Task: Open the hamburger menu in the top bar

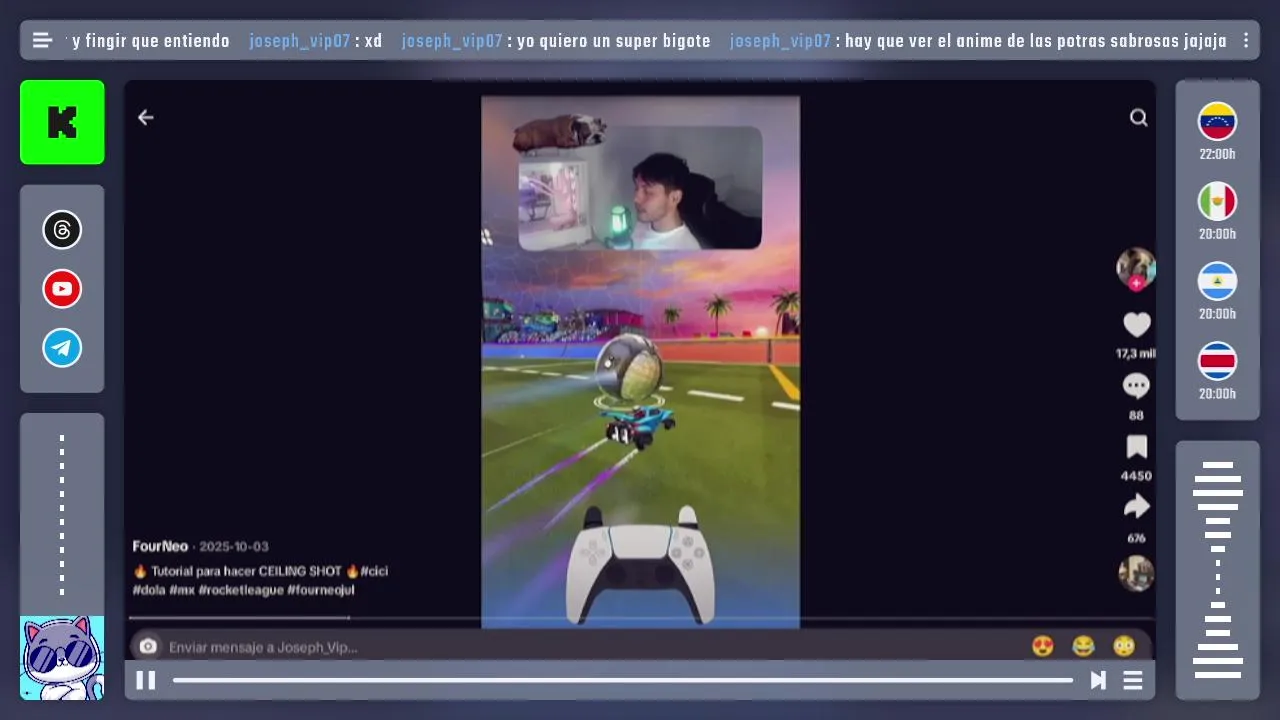Action: pos(42,41)
